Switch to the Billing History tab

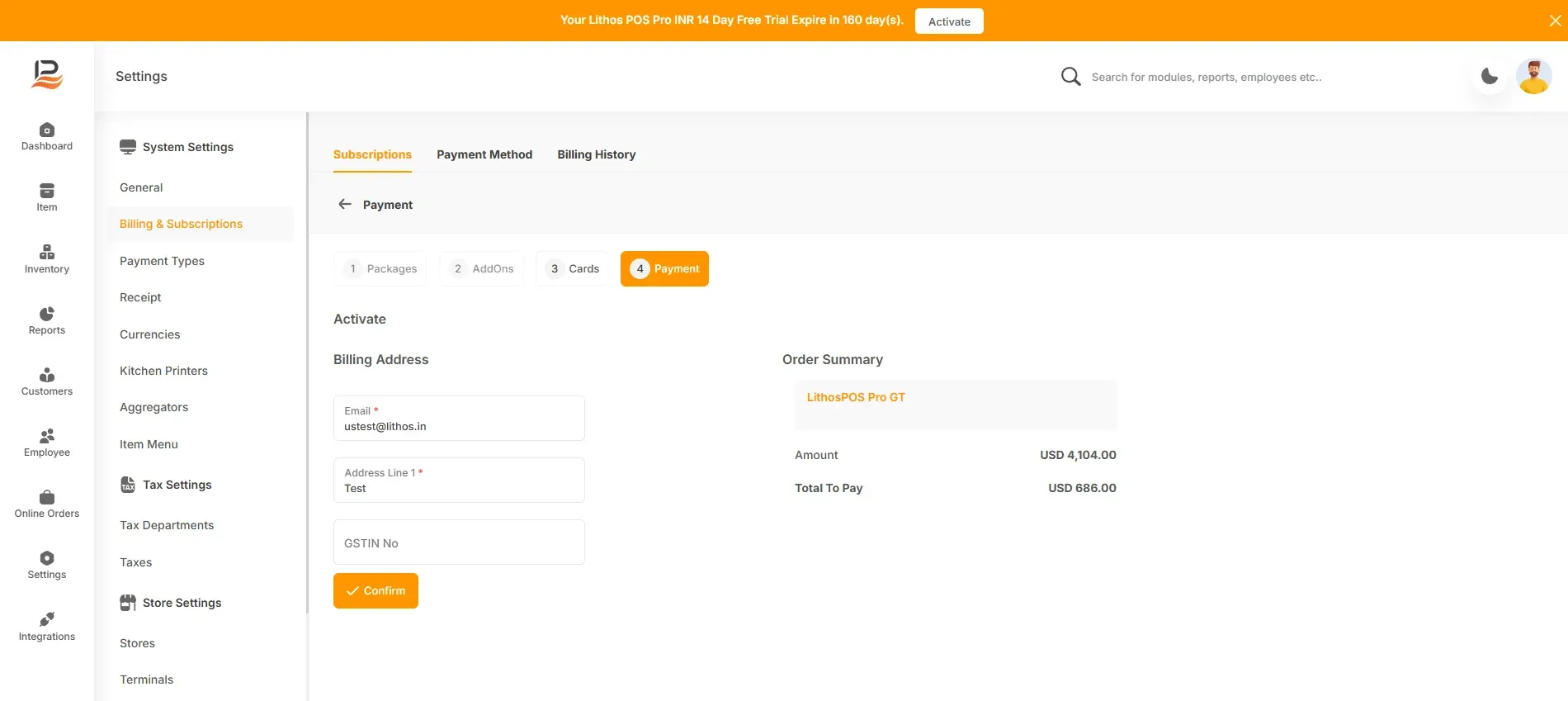(596, 154)
